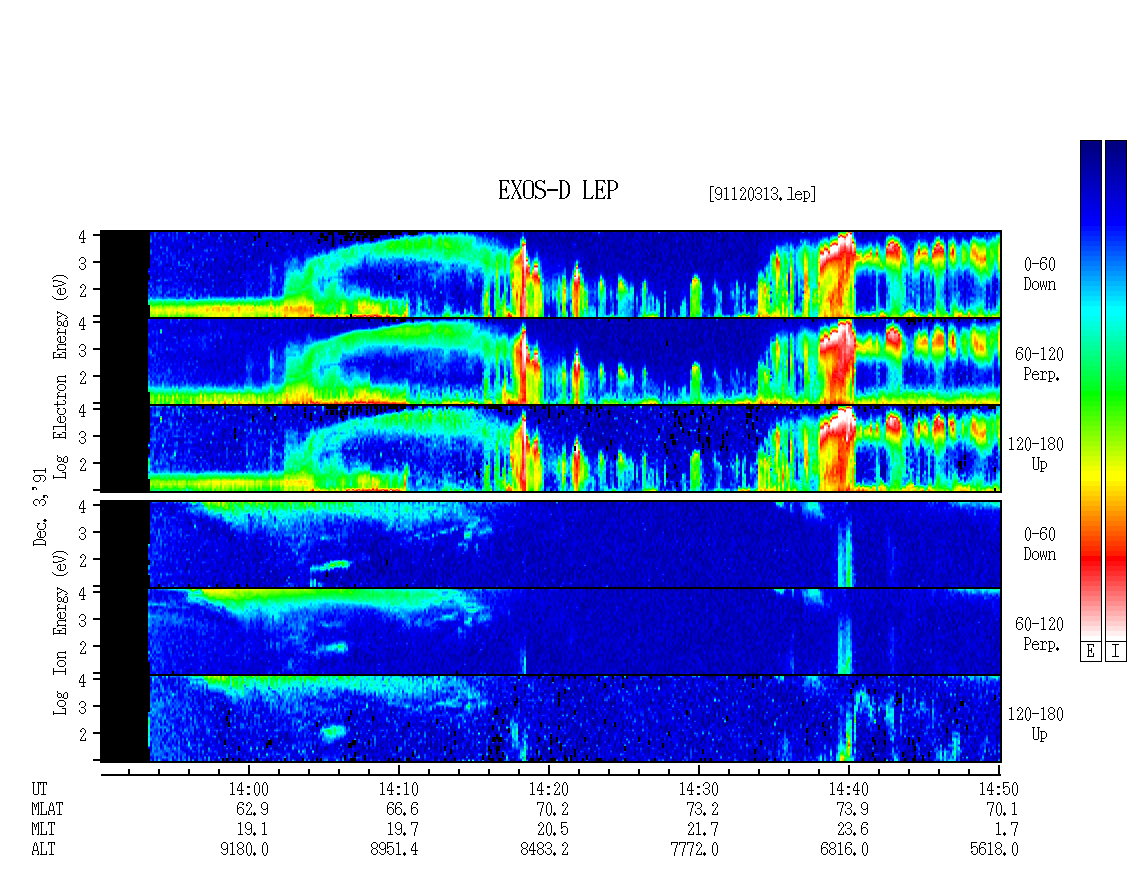Click the Log Electron Energy (eV) axis label
Screen dimensions: 1130x875
[x=61, y=376]
